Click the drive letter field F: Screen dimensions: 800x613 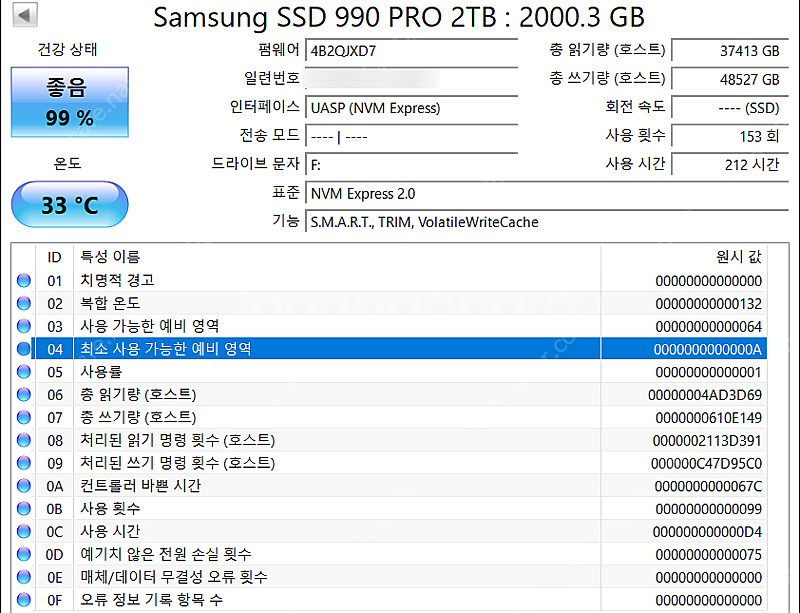tap(412, 165)
